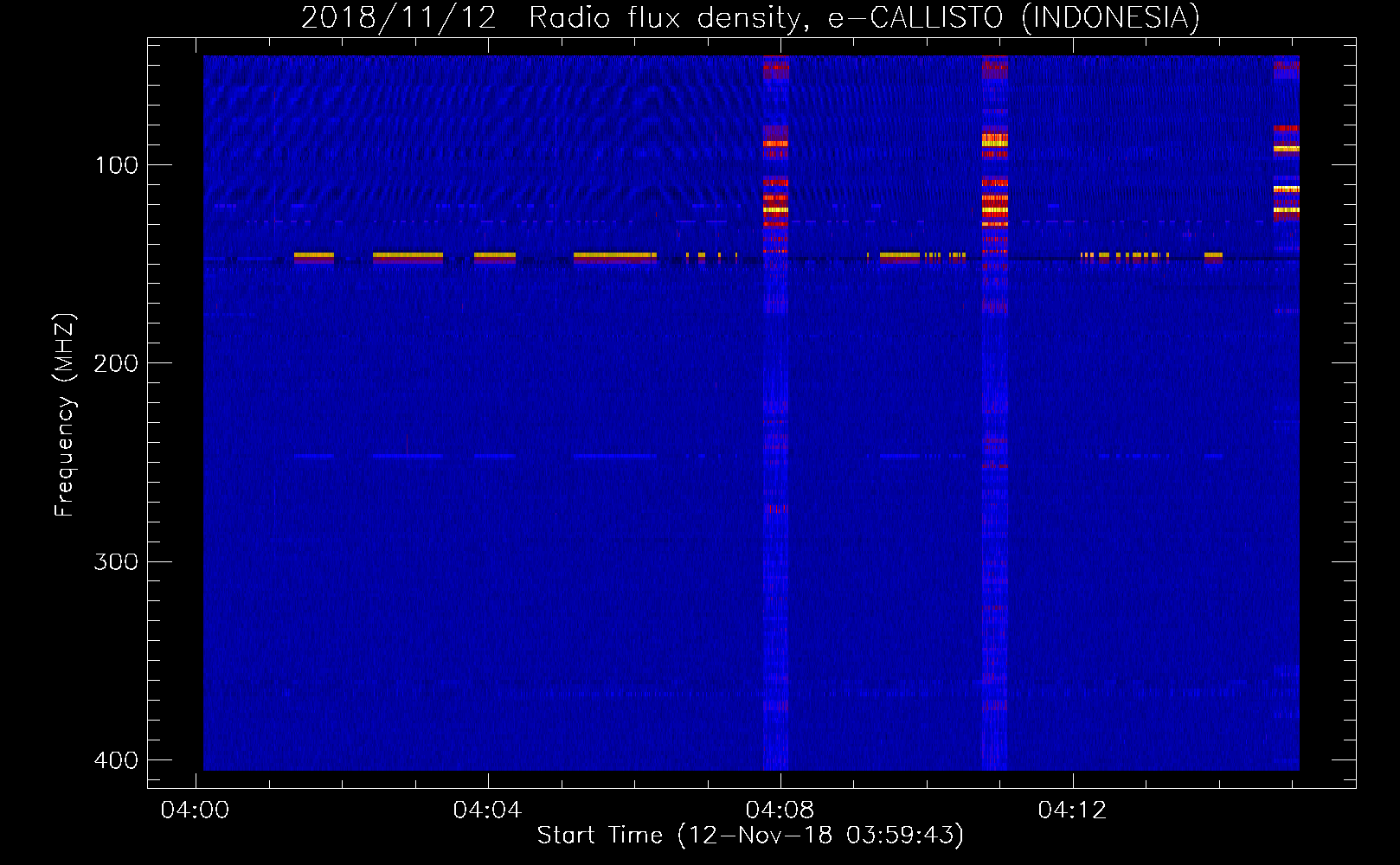Click the vertical burst stripe near 04:11

[x=995, y=413]
